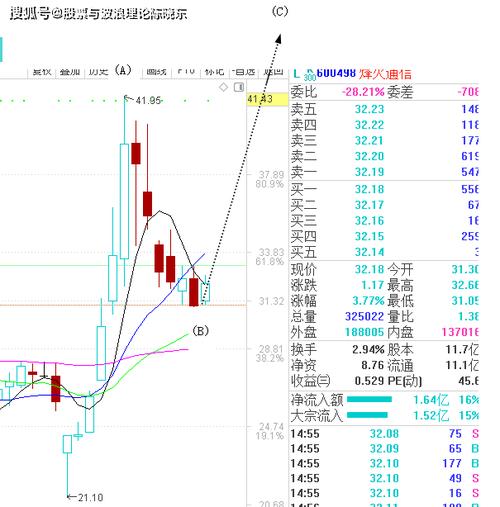Click the 33.83 Fibonacci axis label
The height and width of the screenshot is (507, 500).
(271, 252)
